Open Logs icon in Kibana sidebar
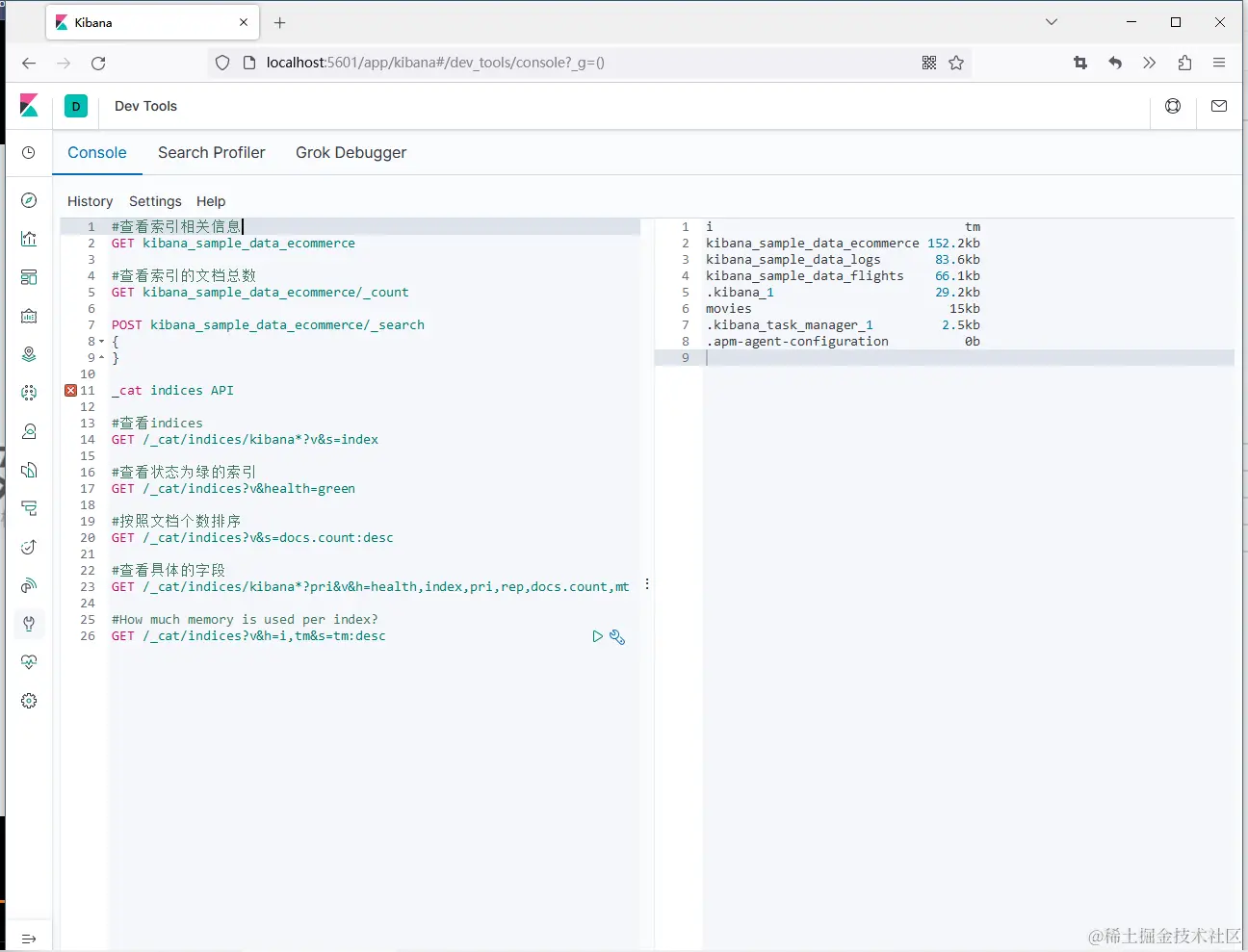This screenshot has height=952, width=1248. coord(29,470)
